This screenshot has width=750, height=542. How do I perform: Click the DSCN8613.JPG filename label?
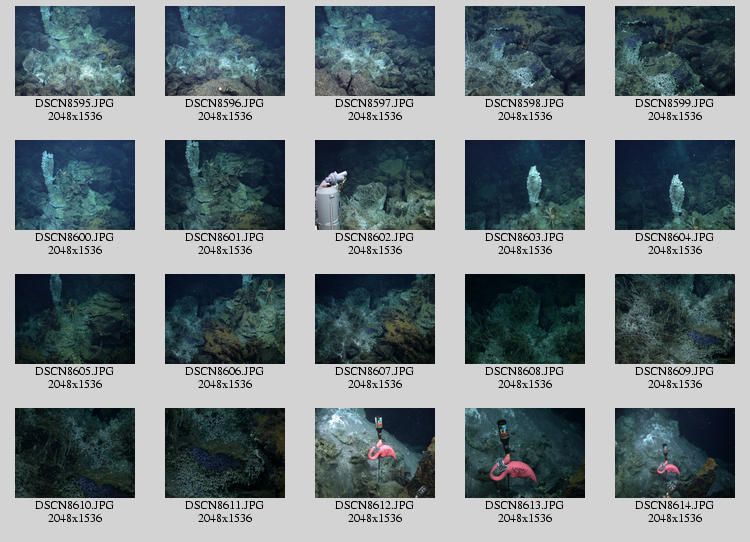[525, 506]
